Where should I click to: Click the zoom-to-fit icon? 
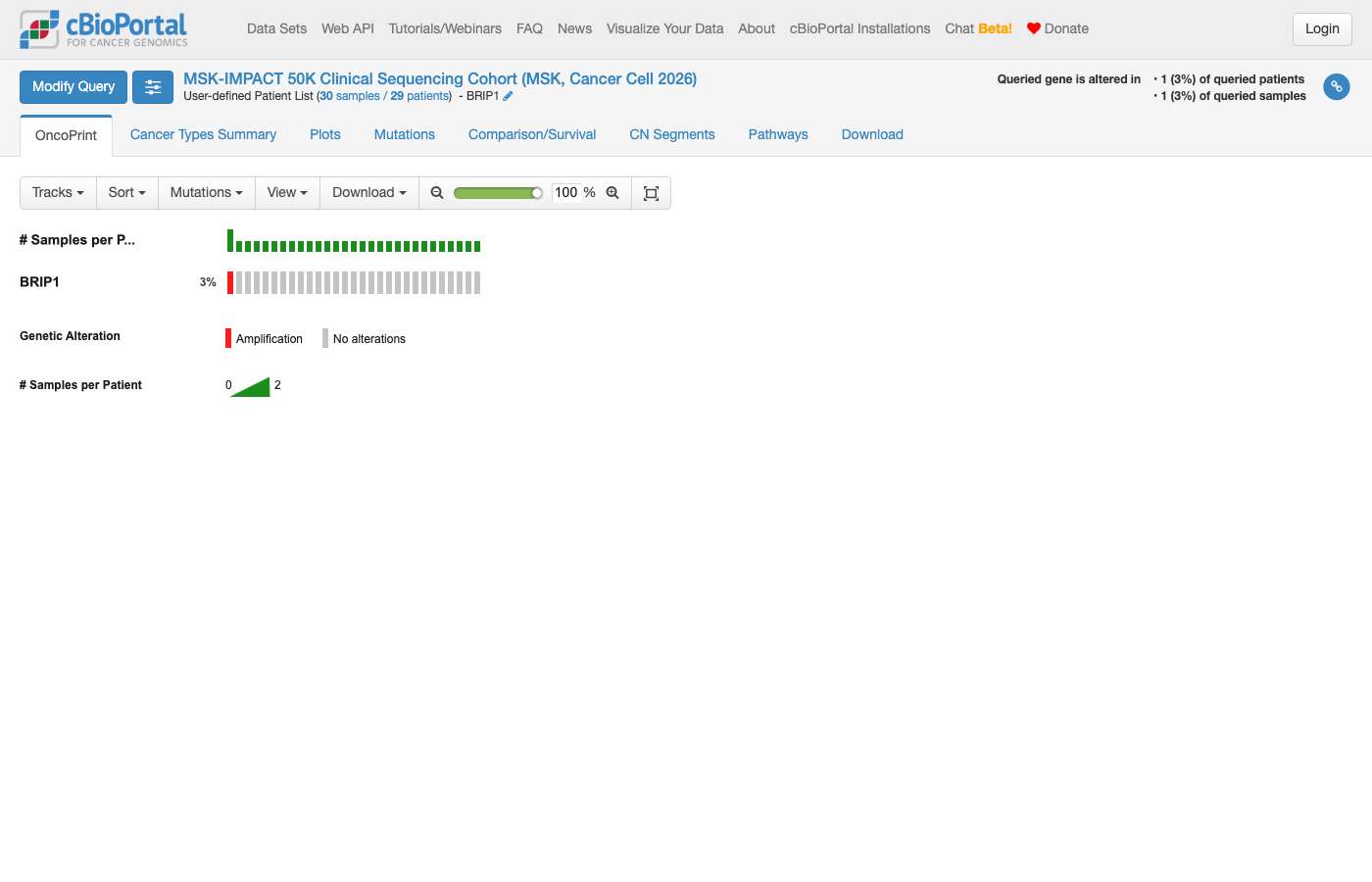pyautogui.click(x=651, y=193)
